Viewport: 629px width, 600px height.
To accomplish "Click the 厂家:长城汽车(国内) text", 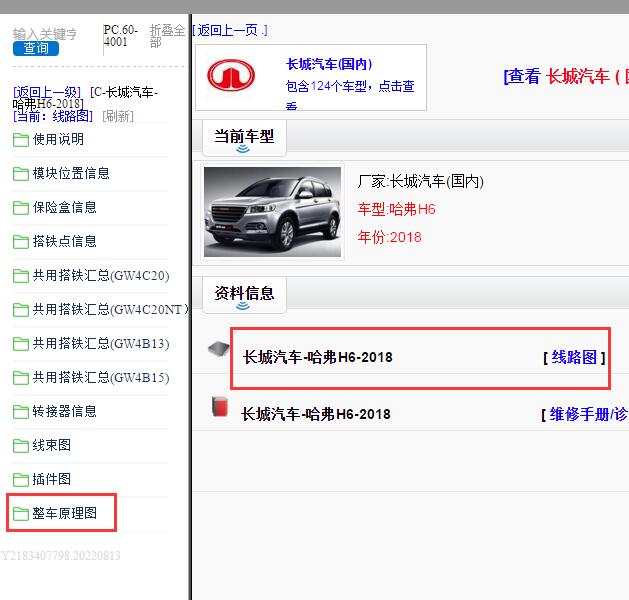I will point(420,182).
